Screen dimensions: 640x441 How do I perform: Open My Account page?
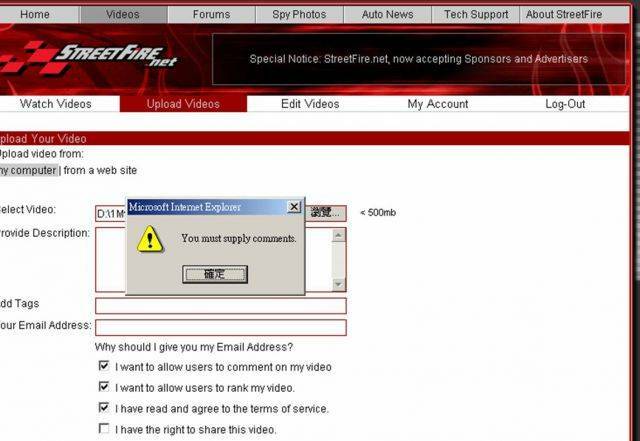point(438,104)
